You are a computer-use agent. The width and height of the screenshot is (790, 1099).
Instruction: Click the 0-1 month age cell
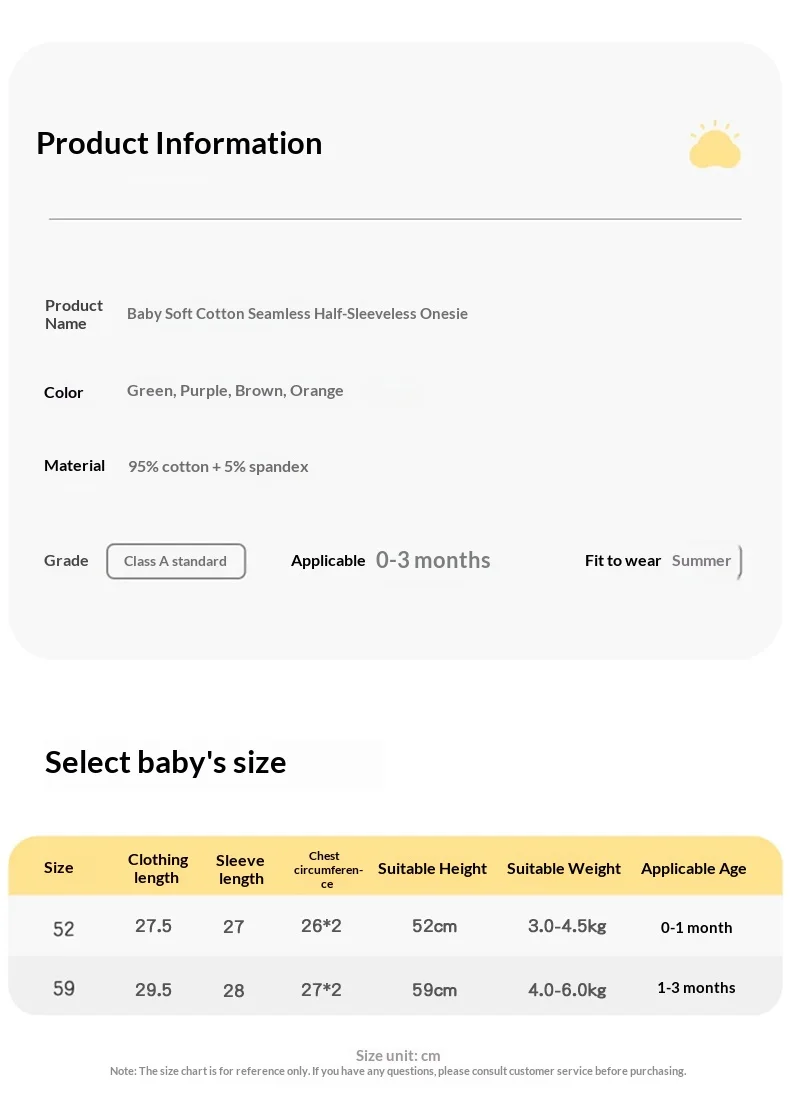[696, 927]
